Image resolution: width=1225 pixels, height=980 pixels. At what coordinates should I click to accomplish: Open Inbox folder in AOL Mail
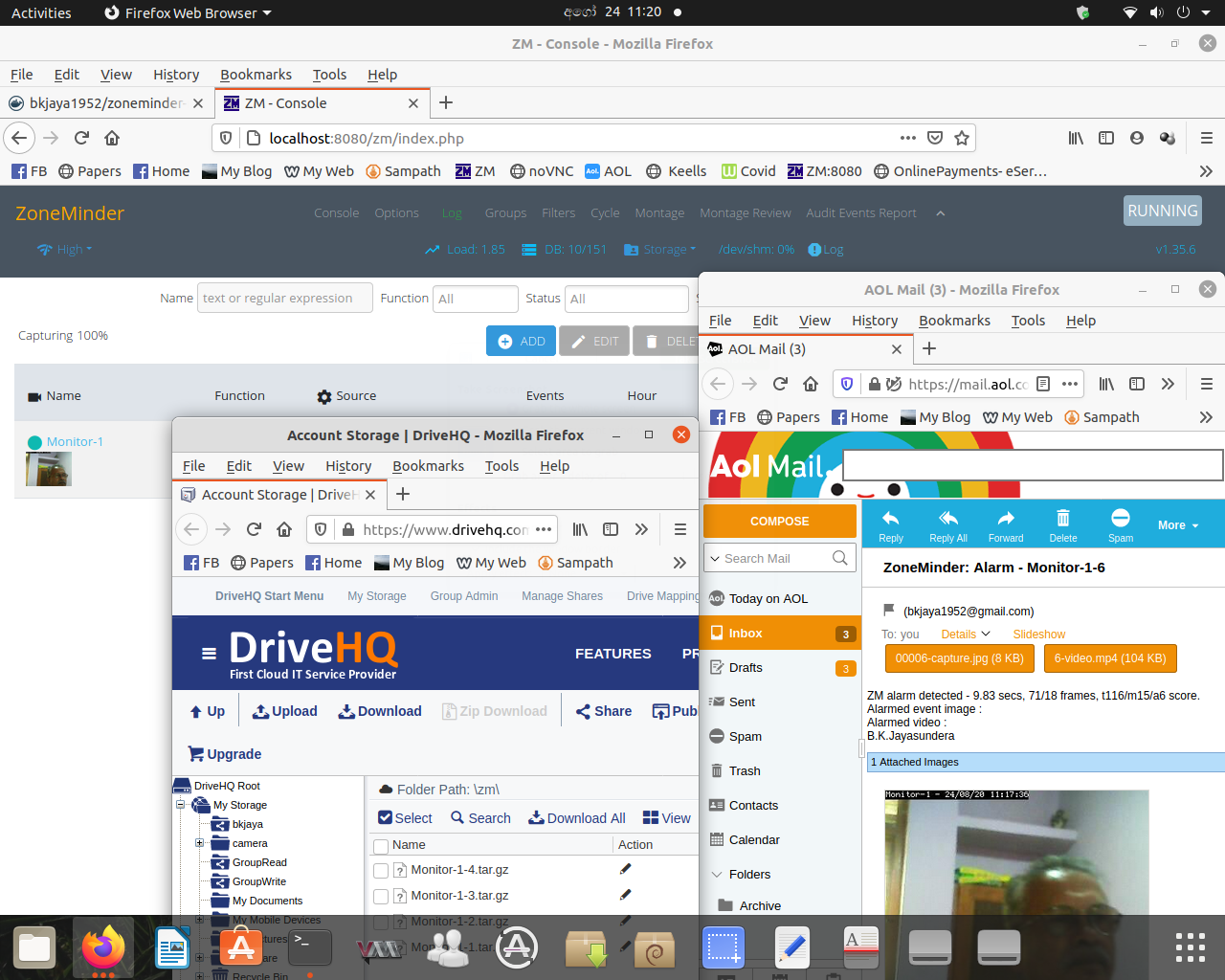coord(780,634)
